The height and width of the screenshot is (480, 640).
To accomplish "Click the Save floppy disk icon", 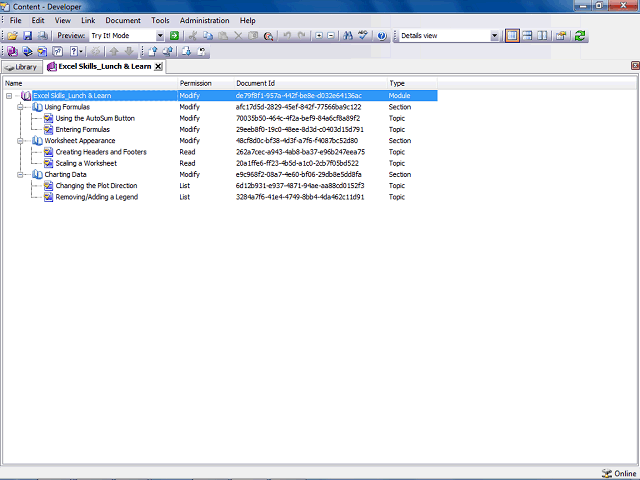I will pos(27,36).
